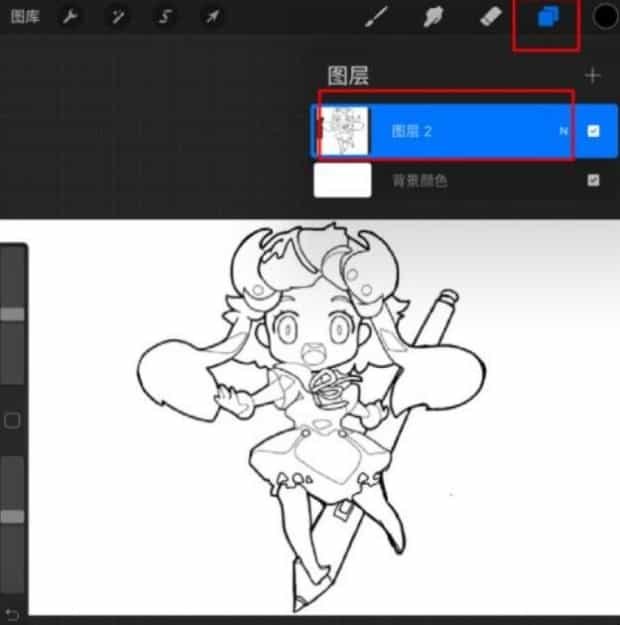Activate the Selection S-shaped tool
This screenshot has height=625, width=620.
165,17
